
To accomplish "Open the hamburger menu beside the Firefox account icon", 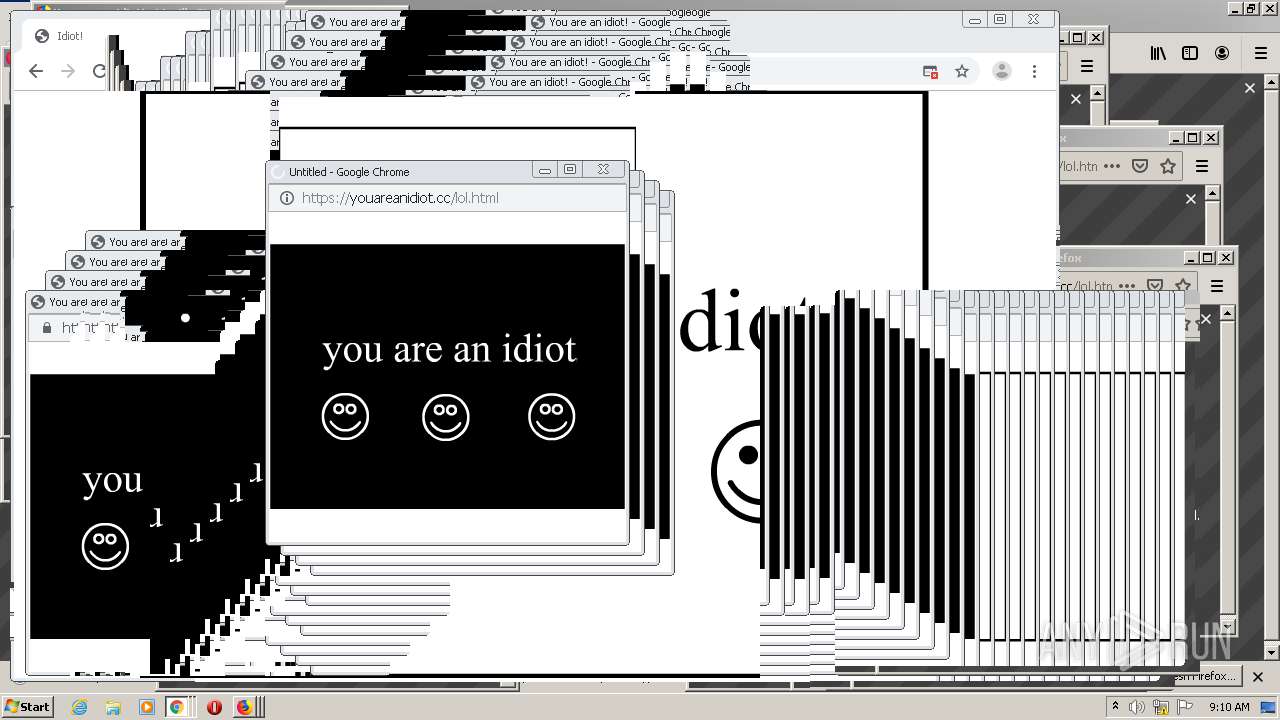I will click(1260, 53).
